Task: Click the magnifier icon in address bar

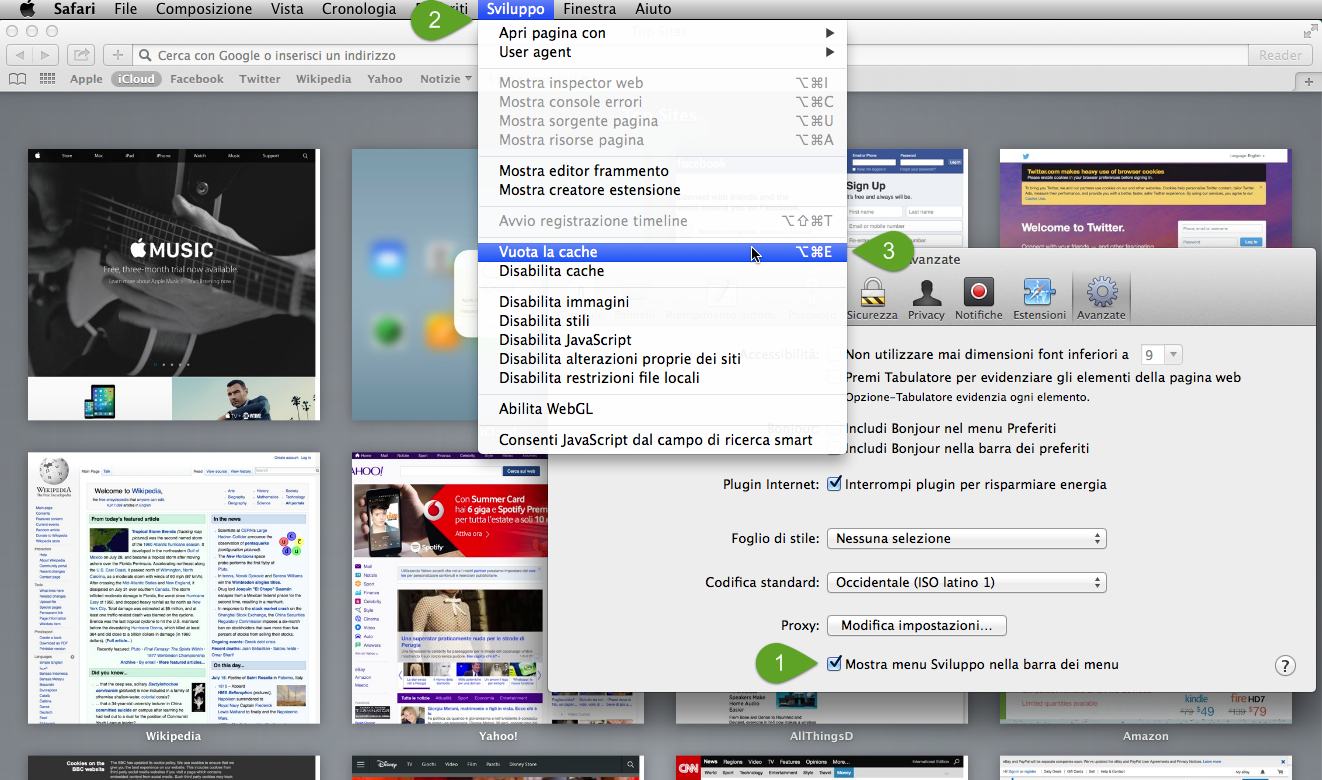Action: pos(147,56)
